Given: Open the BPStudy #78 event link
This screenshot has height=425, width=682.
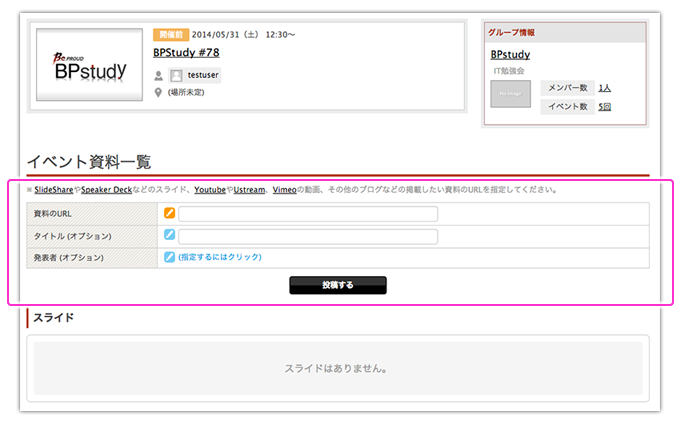Looking at the screenshot, I should pyautogui.click(x=186, y=53).
